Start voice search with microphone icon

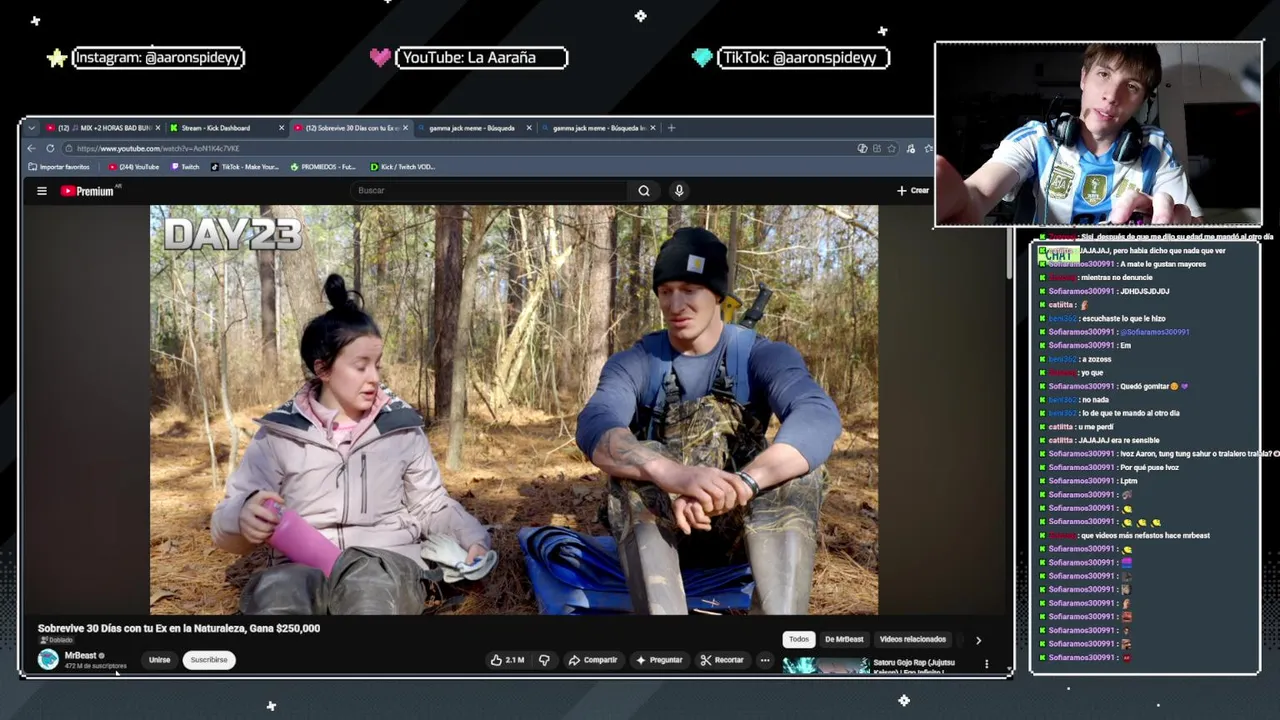(x=679, y=191)
